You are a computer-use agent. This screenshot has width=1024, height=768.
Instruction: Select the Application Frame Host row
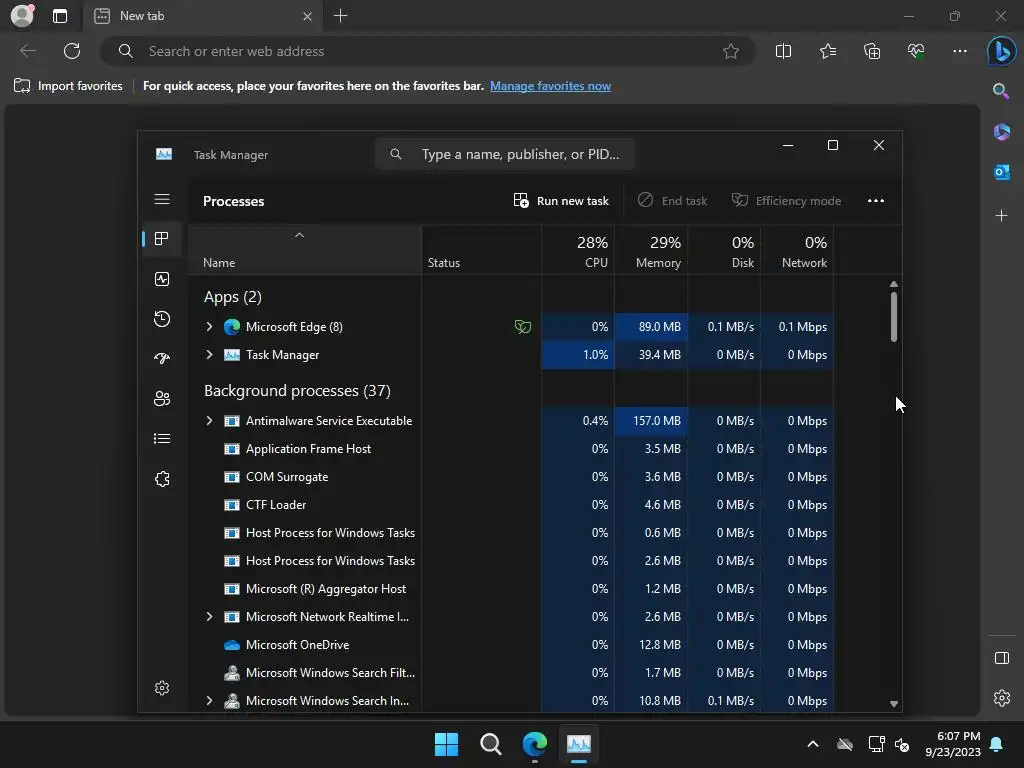pyautogui.click(x=511, y=449)
